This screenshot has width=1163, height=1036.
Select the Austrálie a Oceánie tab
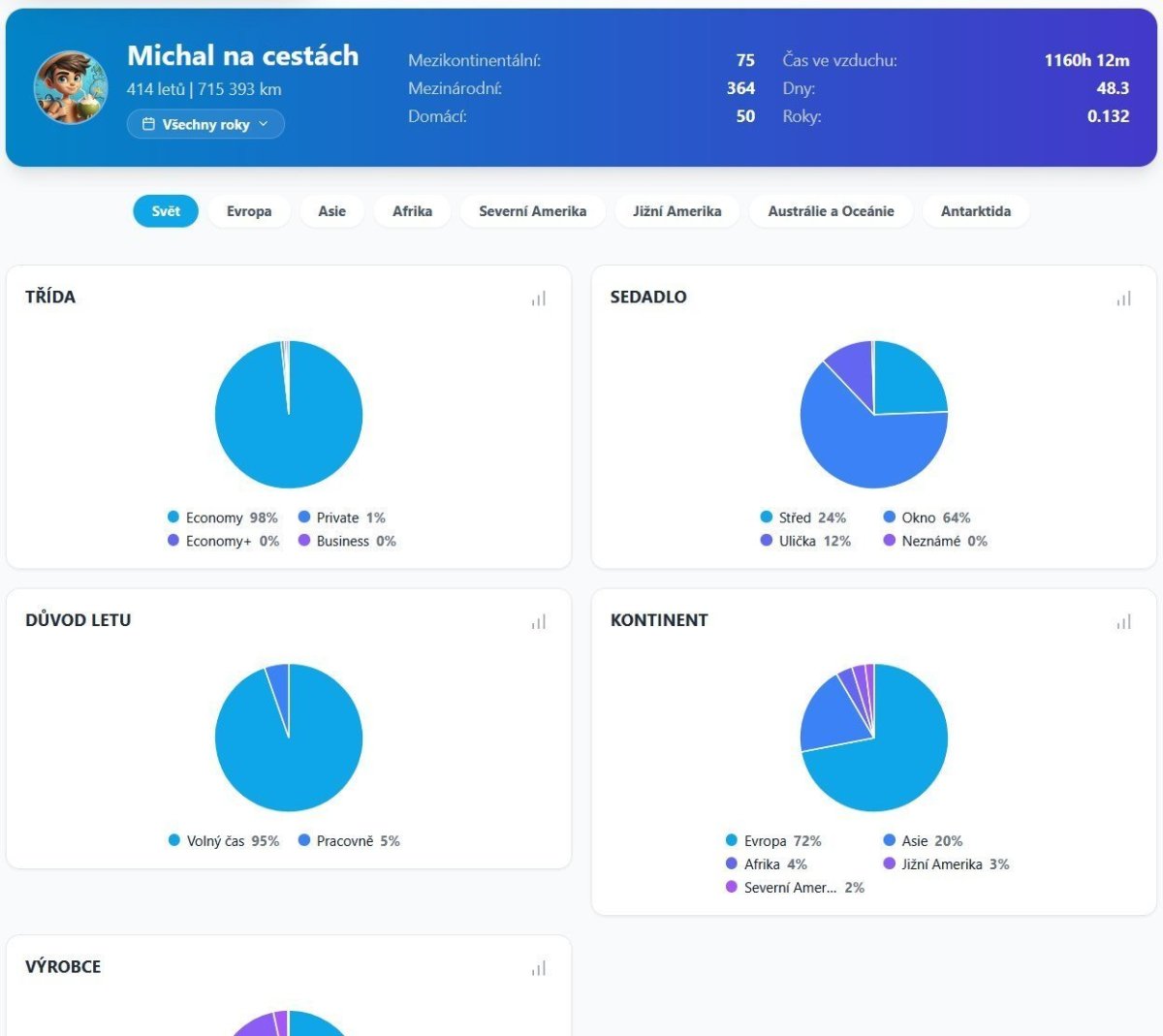pos(831,211)
